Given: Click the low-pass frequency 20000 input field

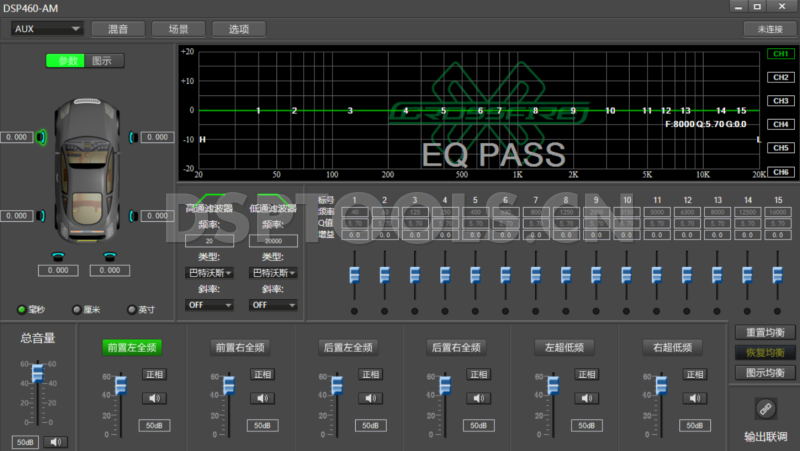Looking at the screenshot, I should [273, 241].
